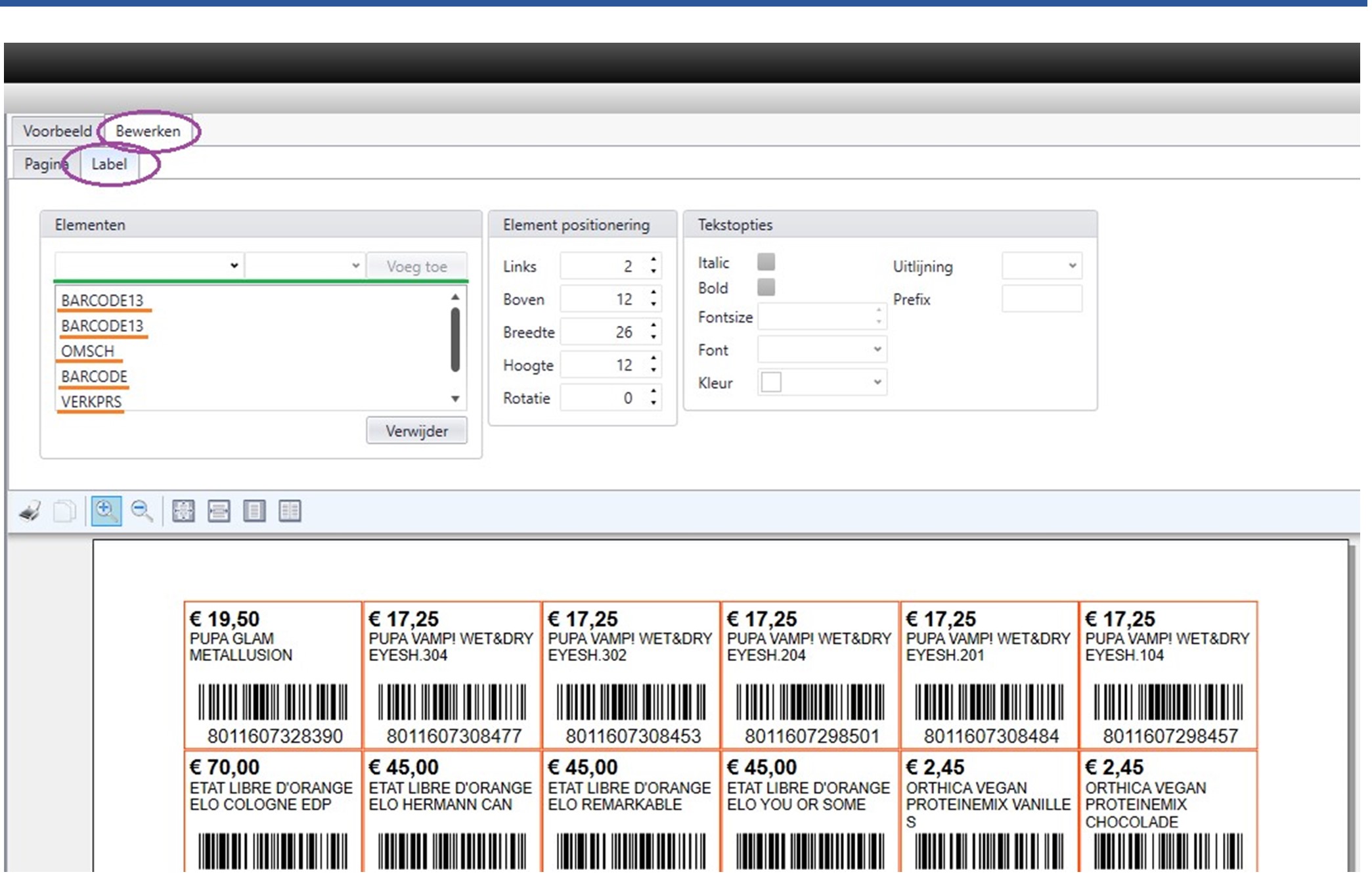Click the Verwijder button
The height and width of the screenshot is (893, 1372).
[416, 431]
